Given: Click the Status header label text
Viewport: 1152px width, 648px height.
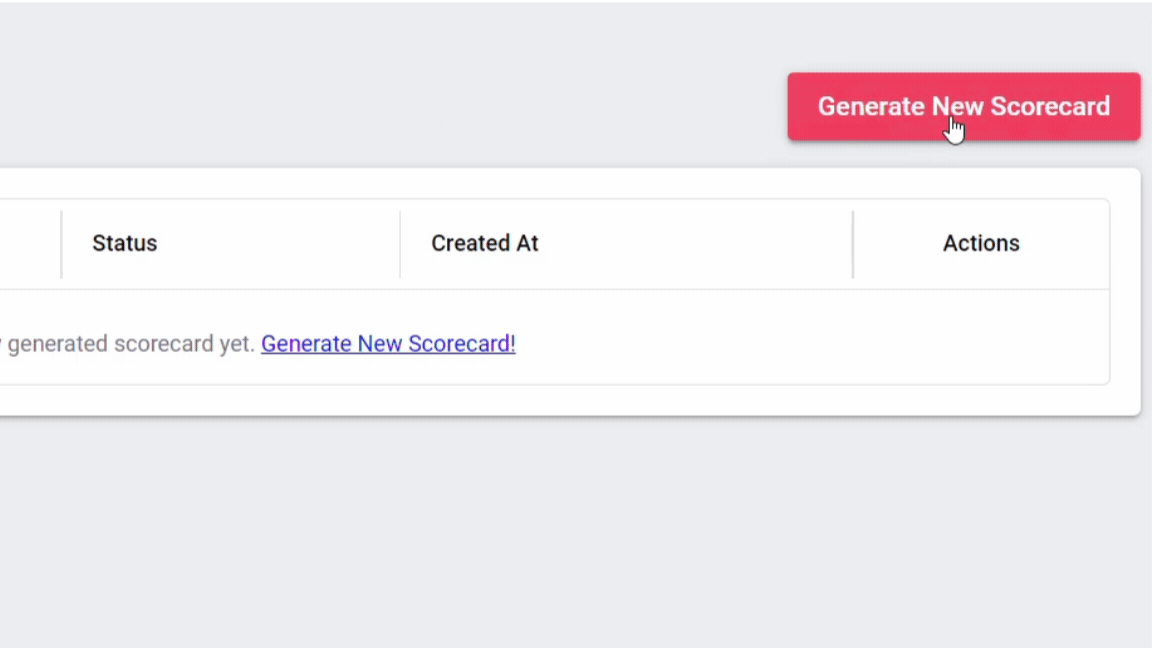Looking at the screenshot, I should (124, 243).
